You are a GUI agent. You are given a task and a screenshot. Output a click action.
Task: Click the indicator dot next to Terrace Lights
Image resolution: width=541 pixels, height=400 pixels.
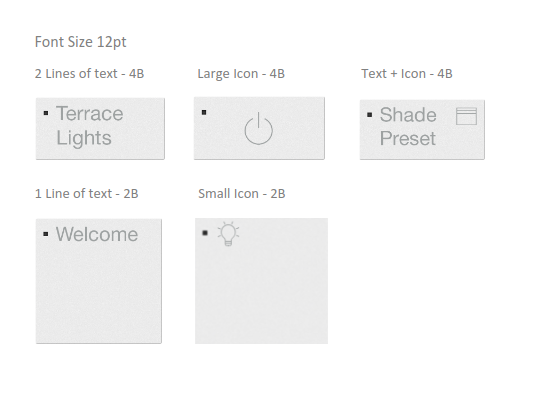tap(46, 113)
